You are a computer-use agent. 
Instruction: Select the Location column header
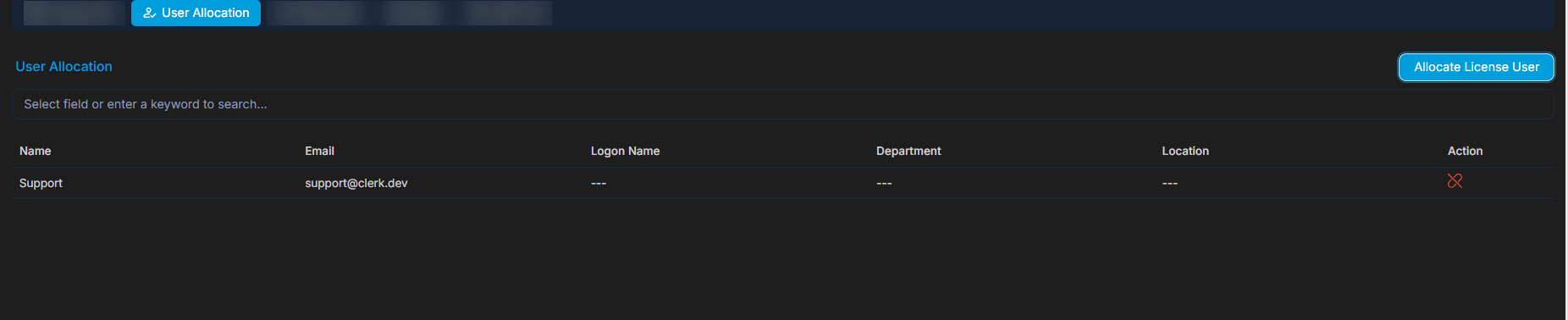[1185, 151]
